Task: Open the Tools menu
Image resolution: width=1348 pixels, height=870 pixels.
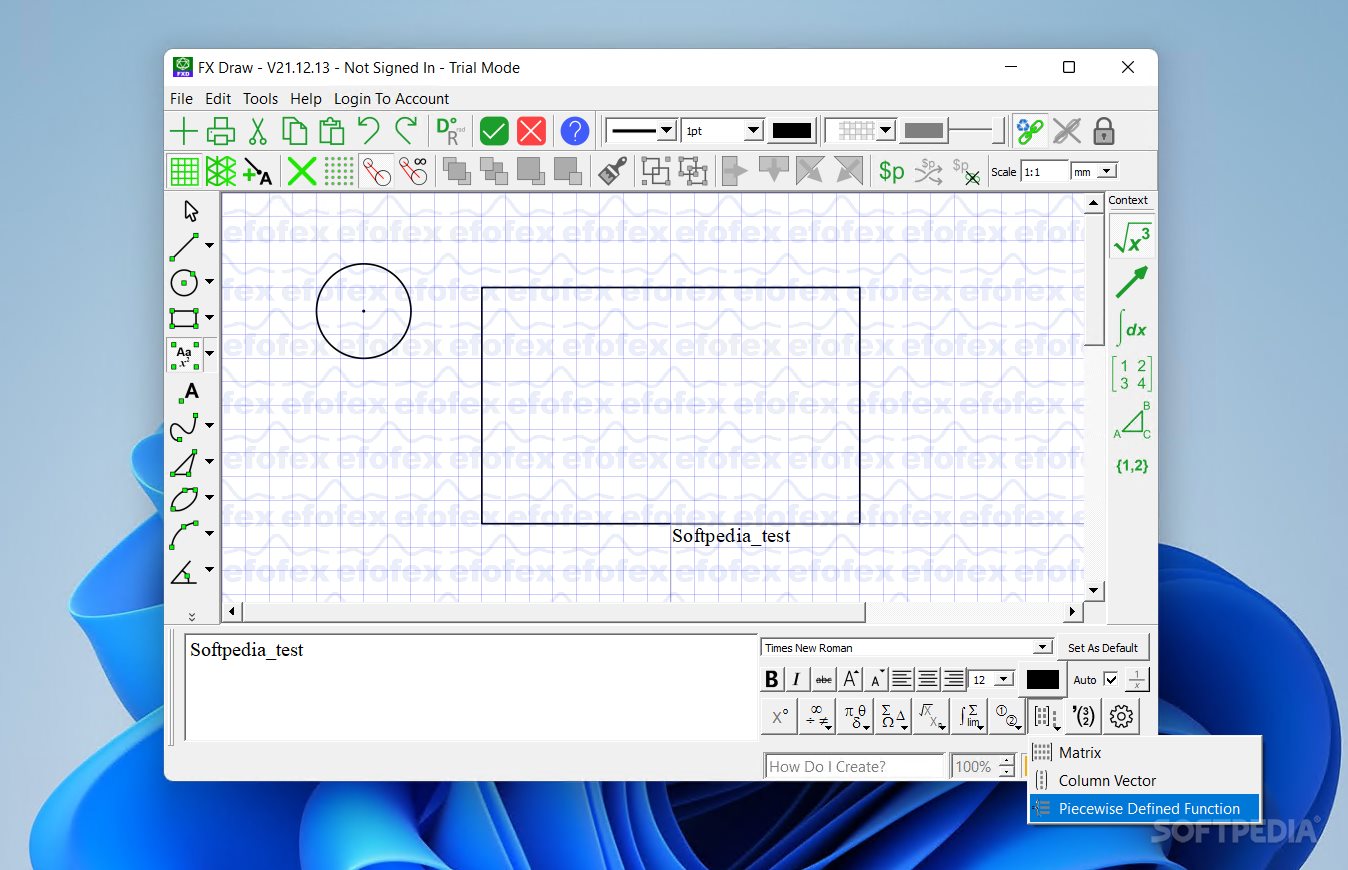Action: pyautogui.click(x=260, y=99)
